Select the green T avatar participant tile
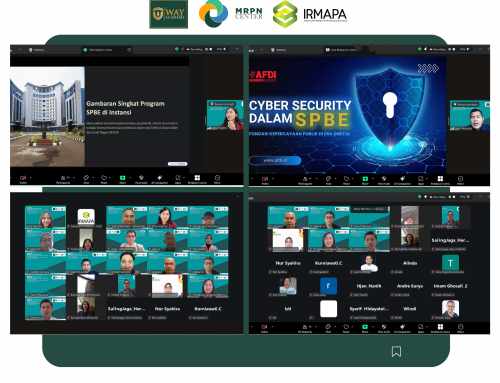This screenshot has width=500, height=383. [x=450, y=263]
